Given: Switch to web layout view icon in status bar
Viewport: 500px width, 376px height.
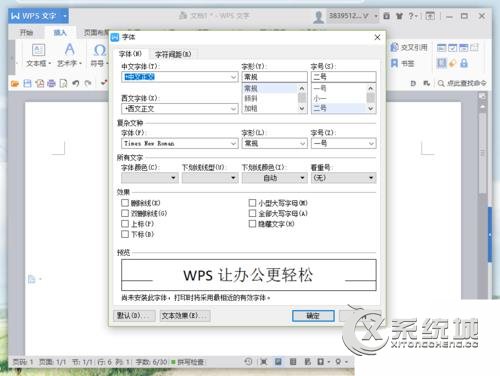Looking at the screenshot, I should tap(307, 361).
